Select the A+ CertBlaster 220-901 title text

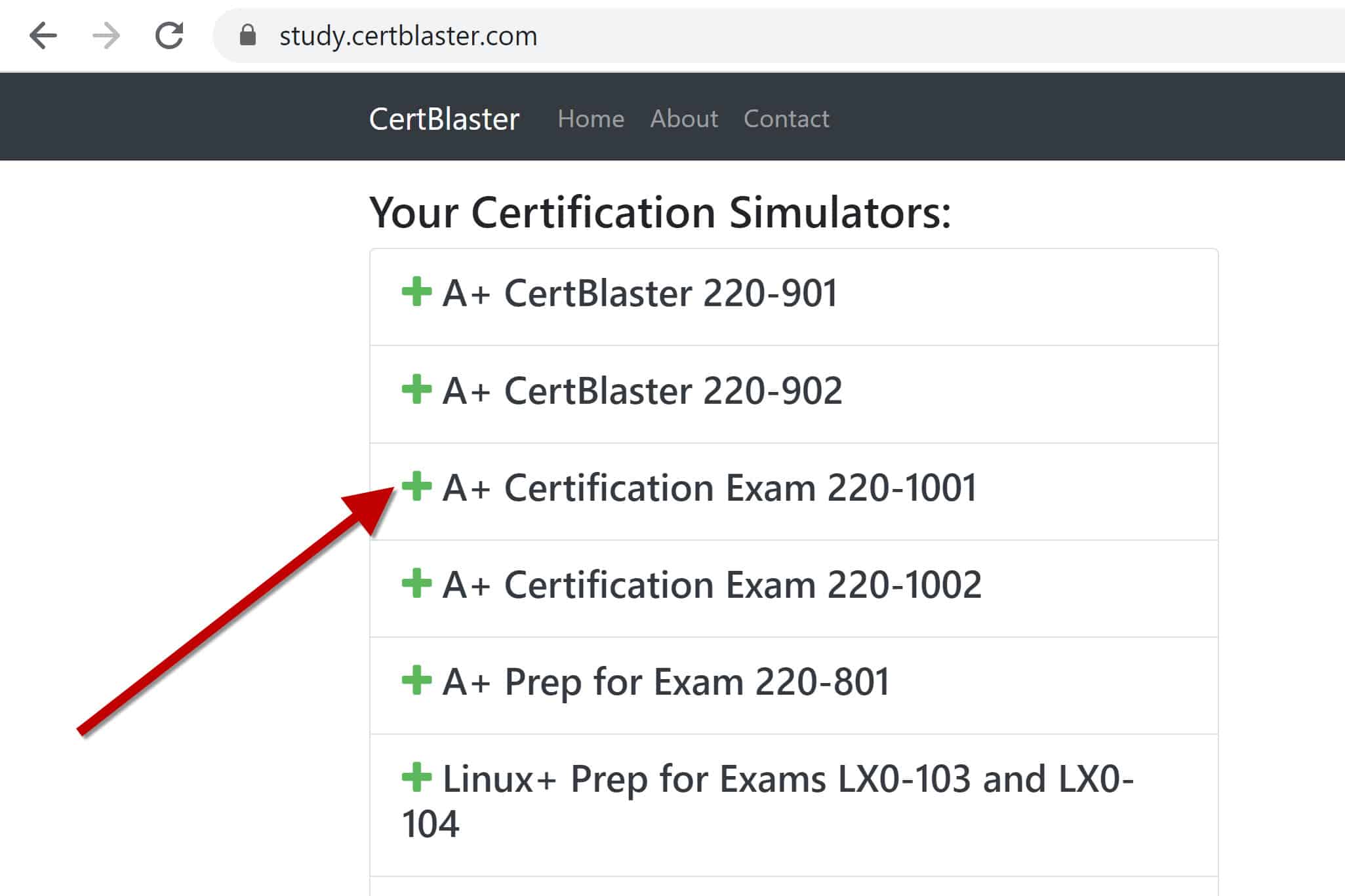coord(640,293)
